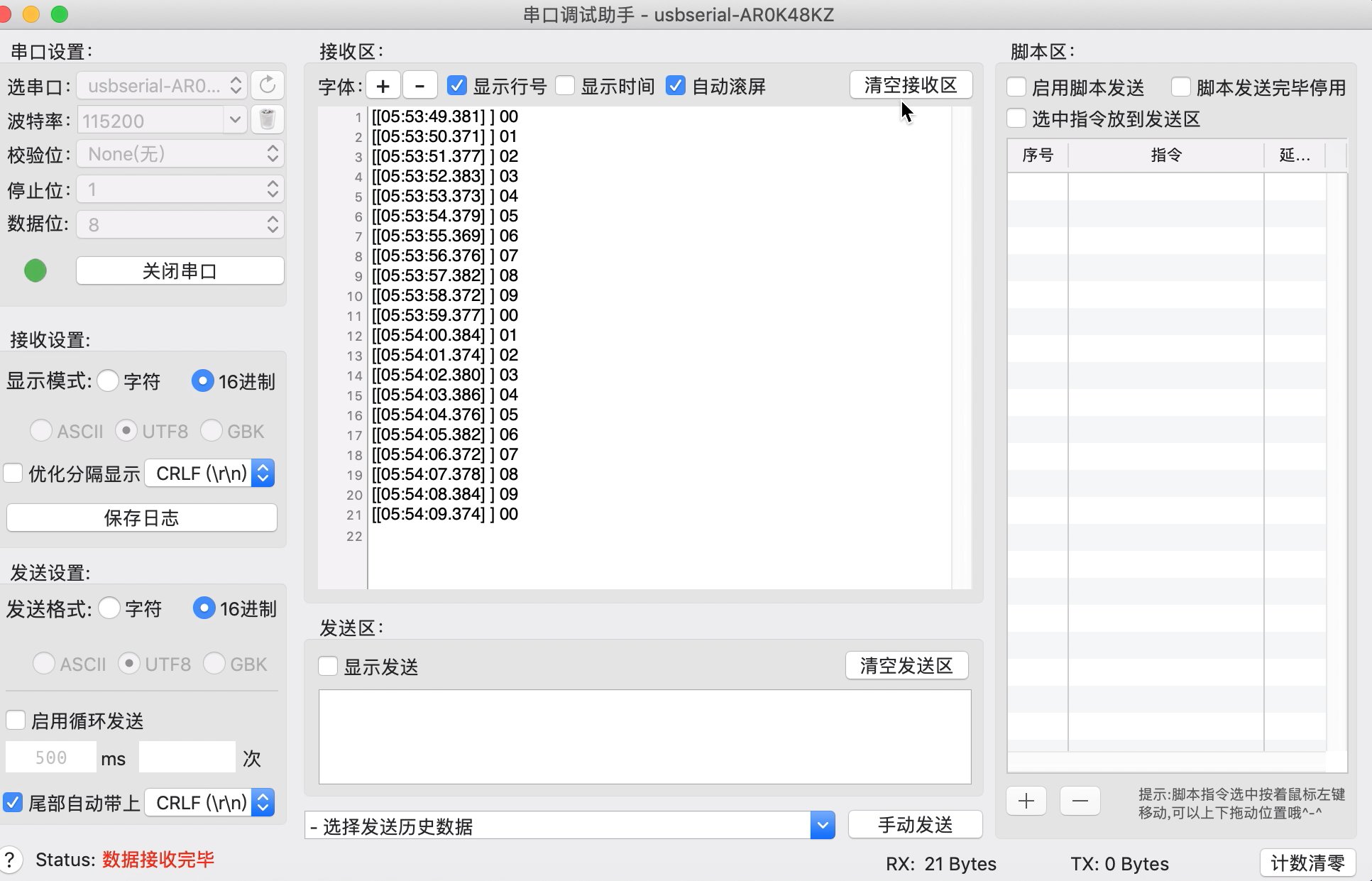Click the question mark help icon
1372x881 pixels.
(9, 860)
